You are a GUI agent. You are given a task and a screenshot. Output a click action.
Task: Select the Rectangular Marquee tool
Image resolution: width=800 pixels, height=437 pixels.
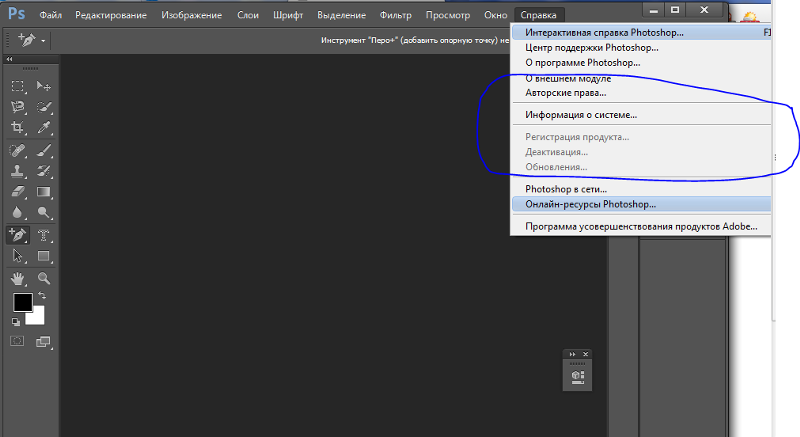point(18,86)
